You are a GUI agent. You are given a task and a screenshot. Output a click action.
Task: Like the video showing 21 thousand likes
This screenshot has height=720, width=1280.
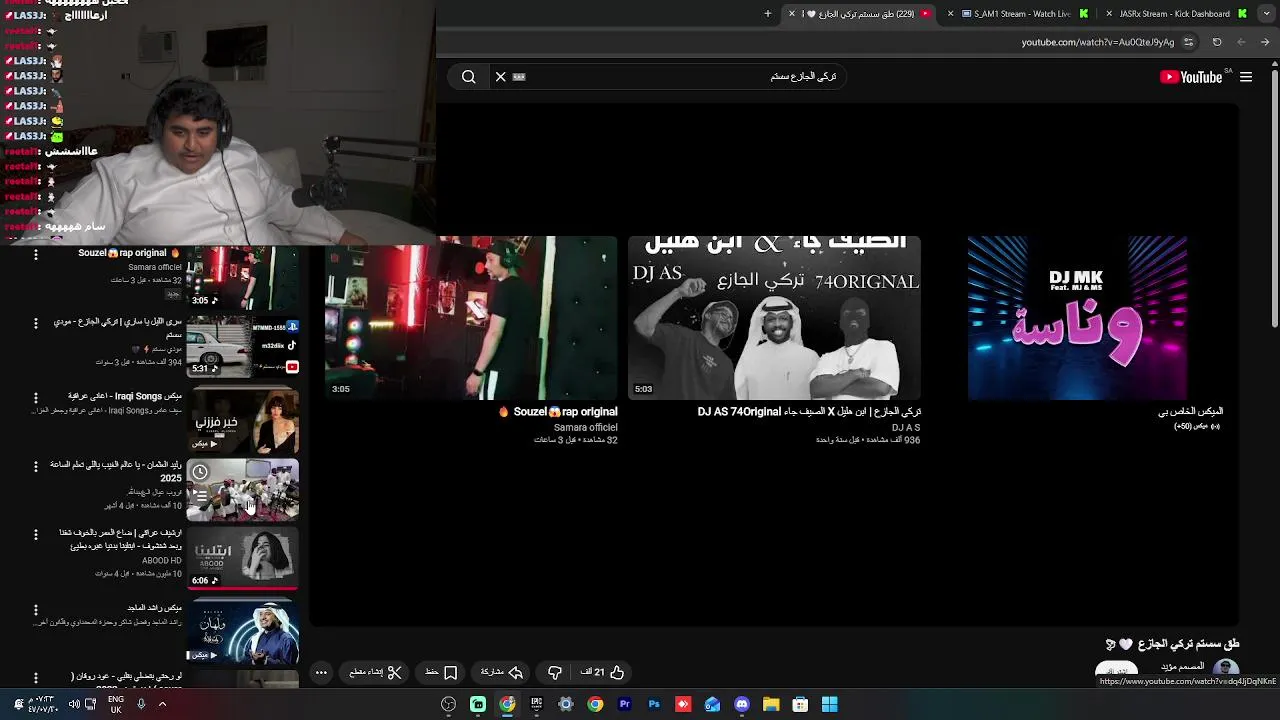pos(603,672)
